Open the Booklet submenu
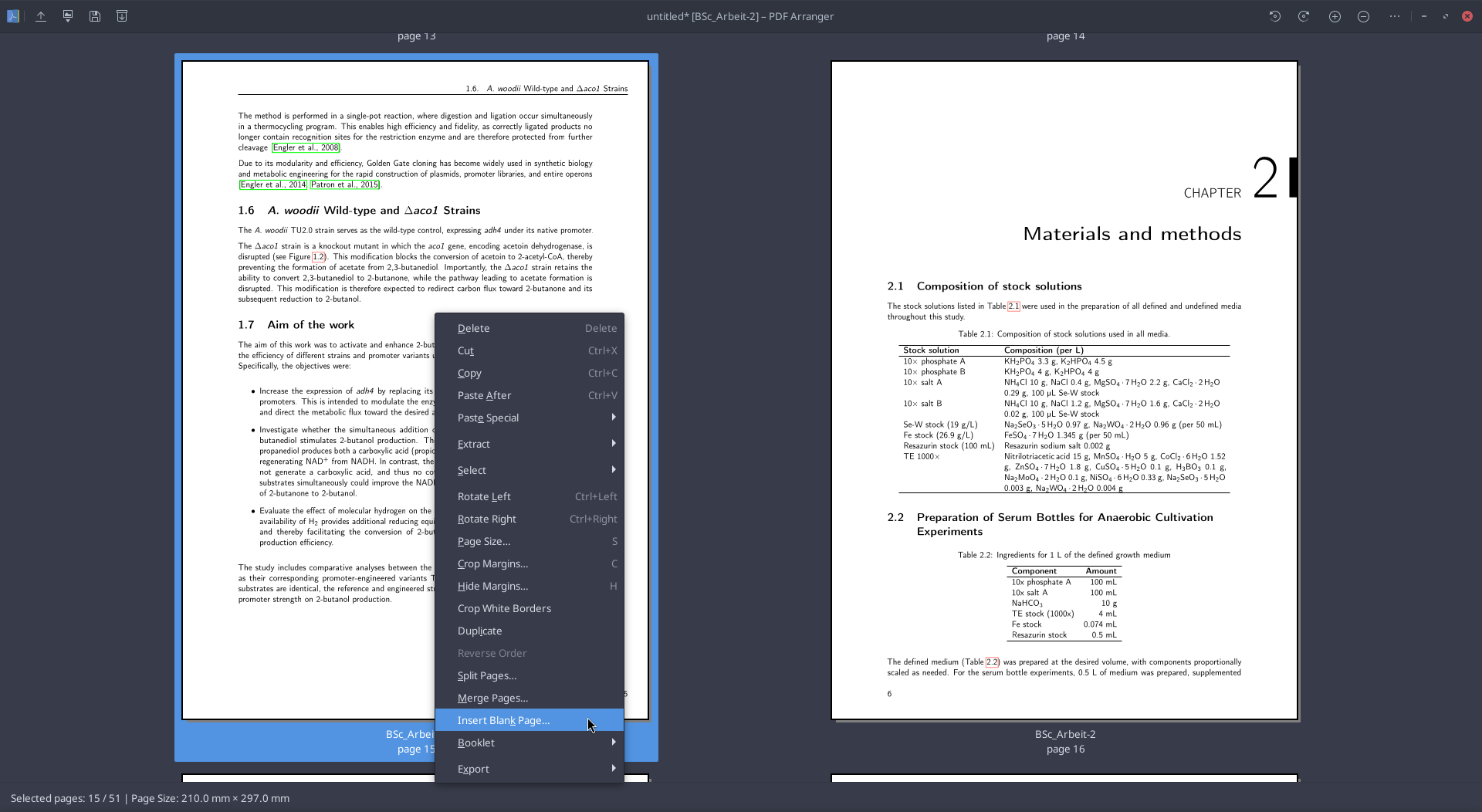The height and width of the screenshot is (812, 1482). click(x=529, y=743)
